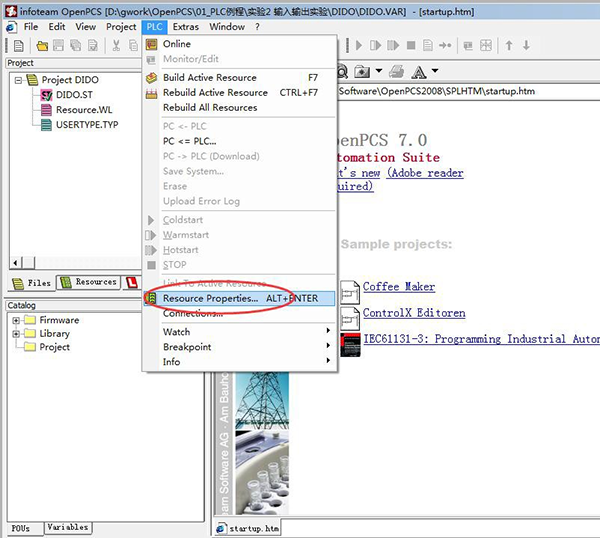
Task: Click the Open folder toolbar icon
Action: coord(43,46)
